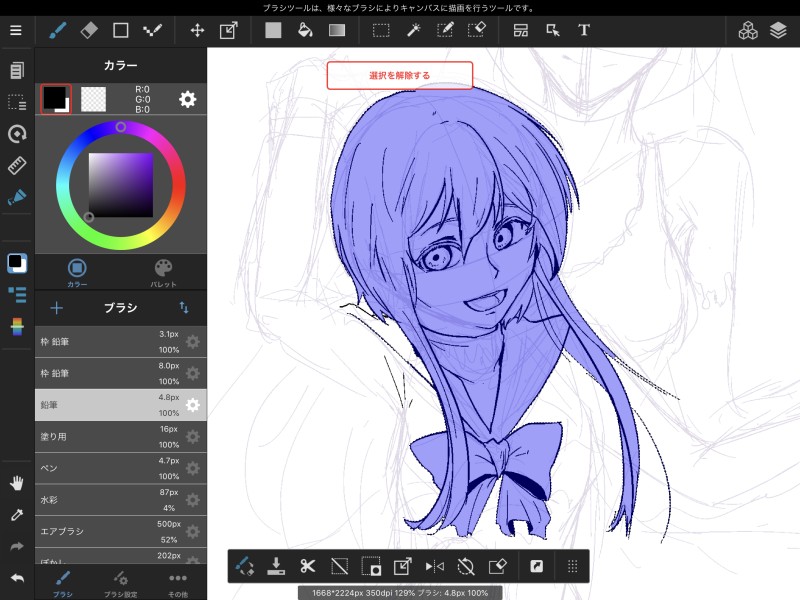This screenshot has width=800, height=600.
Task: Select the gray fill rectangle tool
Action: (273, 30)
